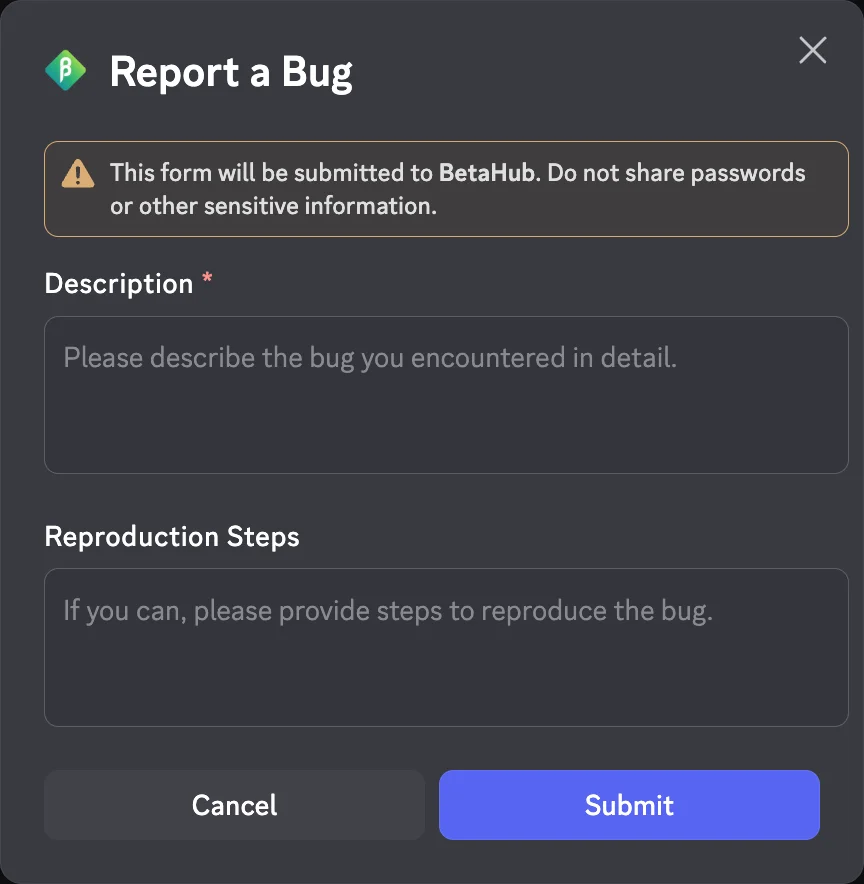This screenshot has height=884, width=864.
Task: Submit the bug report to BetaHub
Action: (629, 805)
